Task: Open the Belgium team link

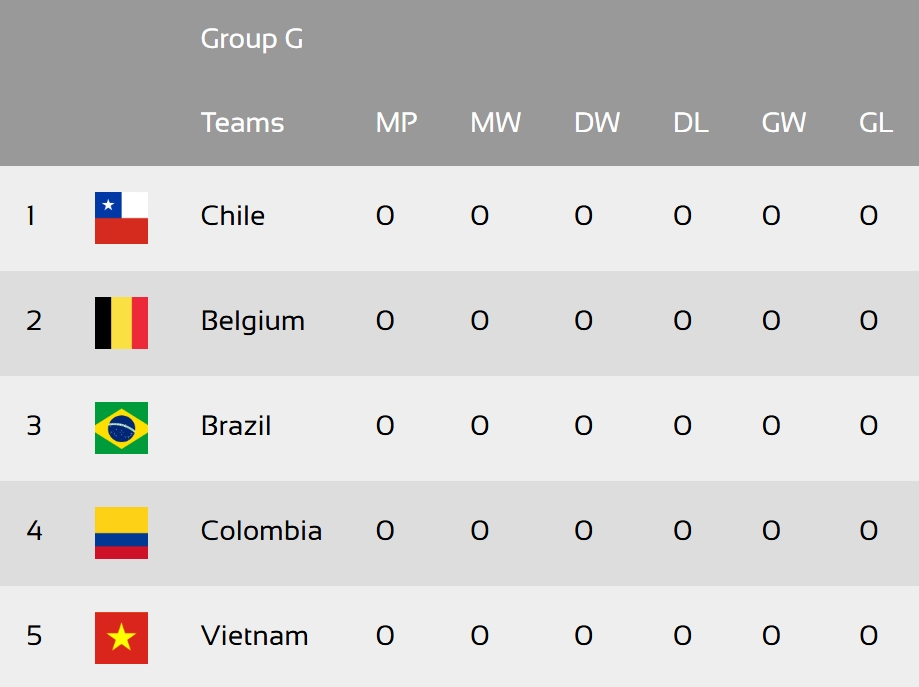Action: point(253,321)
